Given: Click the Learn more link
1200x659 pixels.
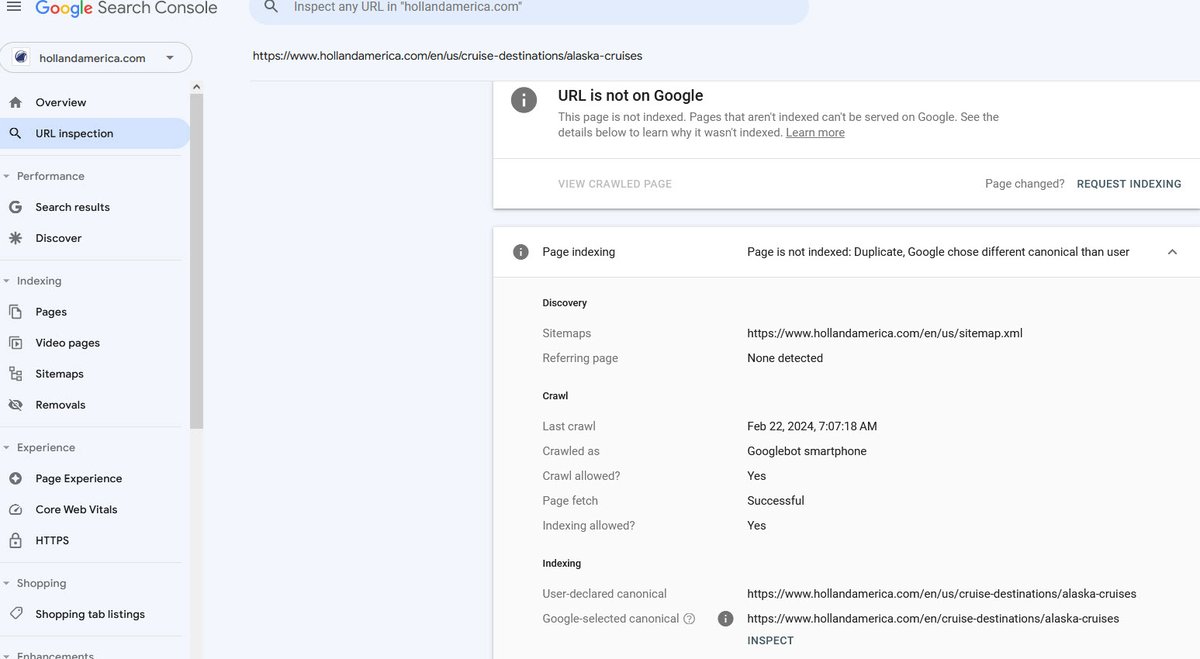Looking at the screenshot, I should [x=815, y=133].
